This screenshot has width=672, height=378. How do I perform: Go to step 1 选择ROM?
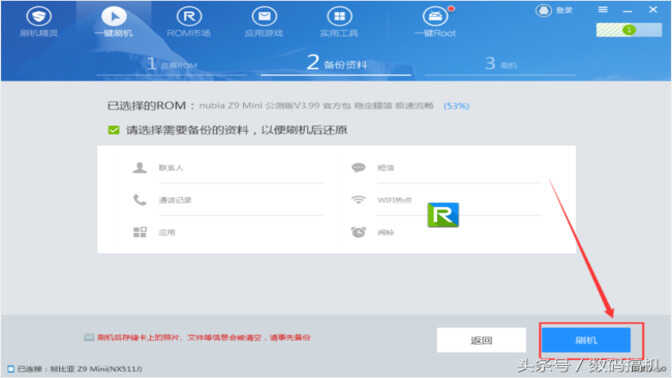[171, 64]
